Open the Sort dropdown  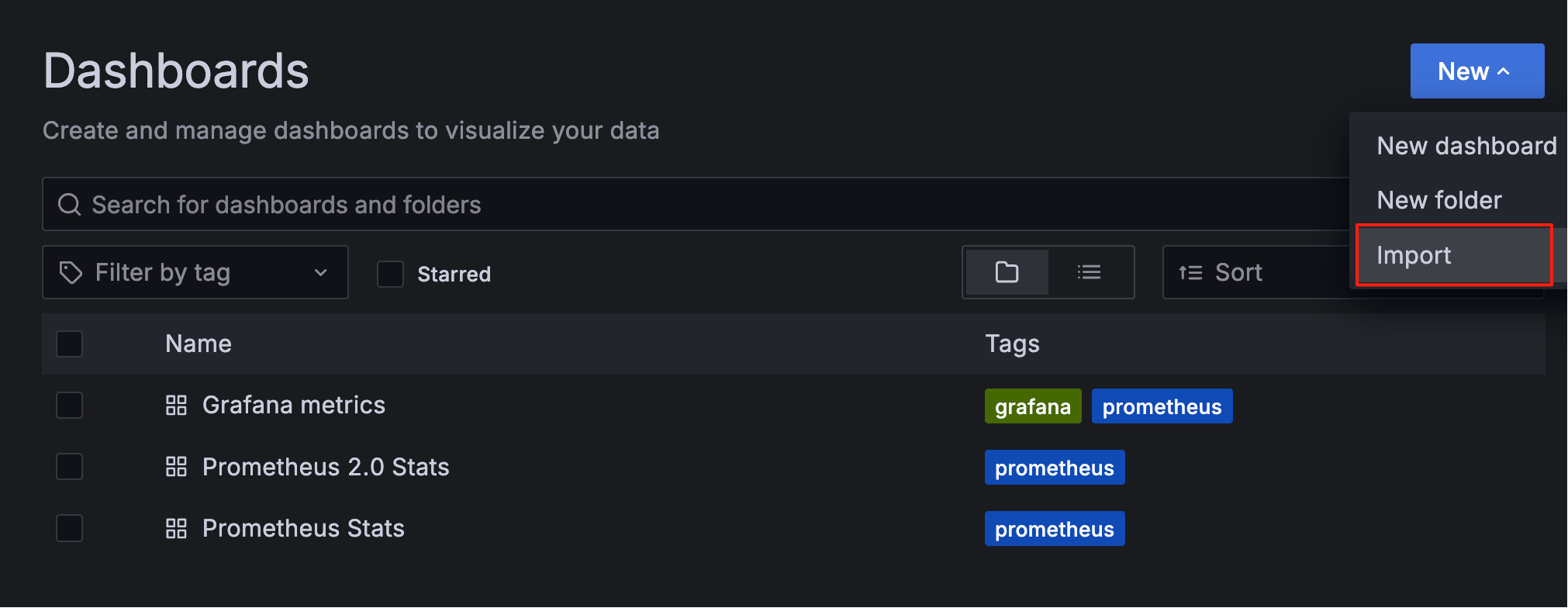pyautogui.click(x=1256, y=272)
